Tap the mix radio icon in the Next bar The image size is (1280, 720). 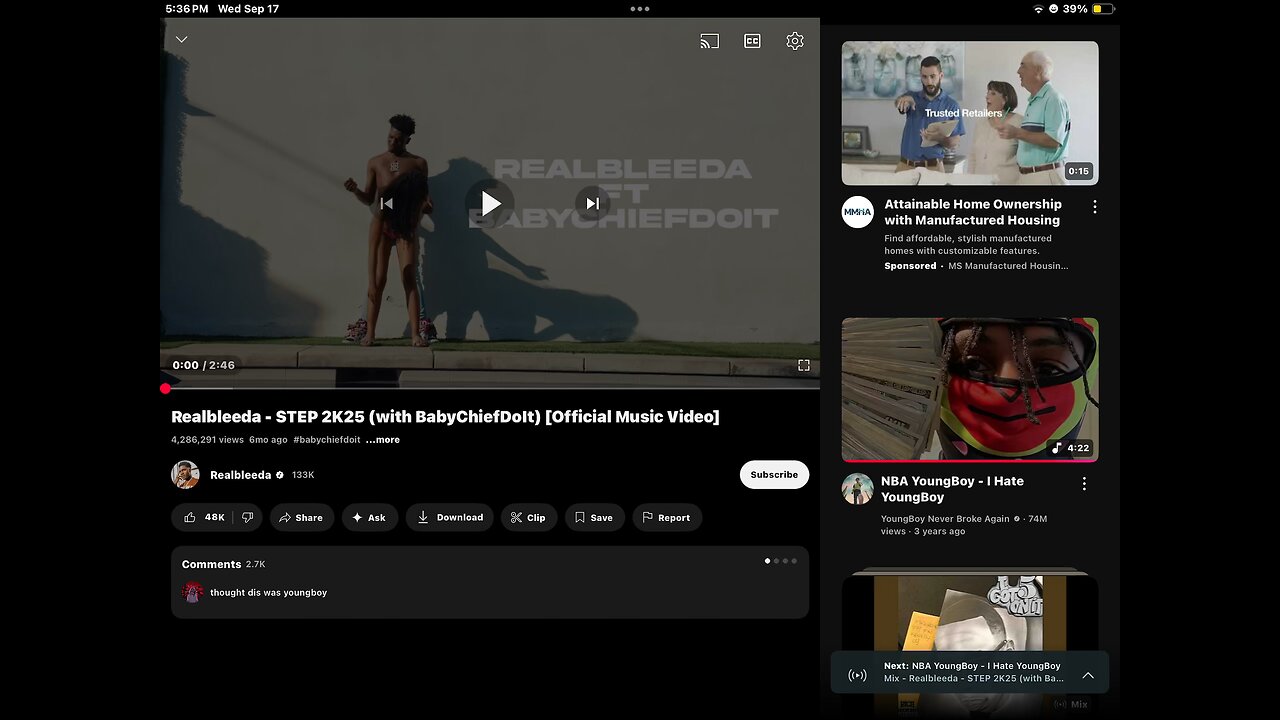click(x=857, y=675)
